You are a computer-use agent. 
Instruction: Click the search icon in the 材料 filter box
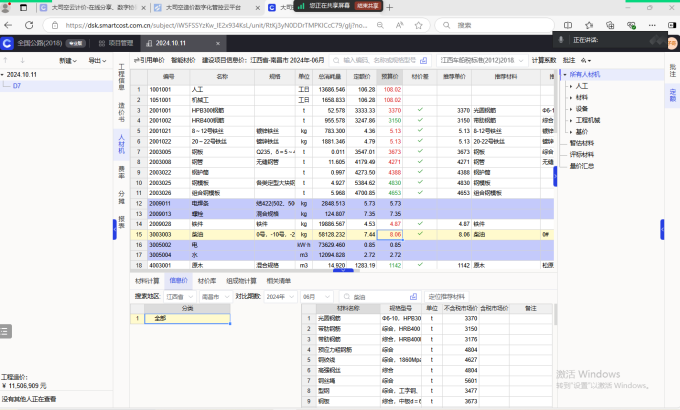click(348, 297)
